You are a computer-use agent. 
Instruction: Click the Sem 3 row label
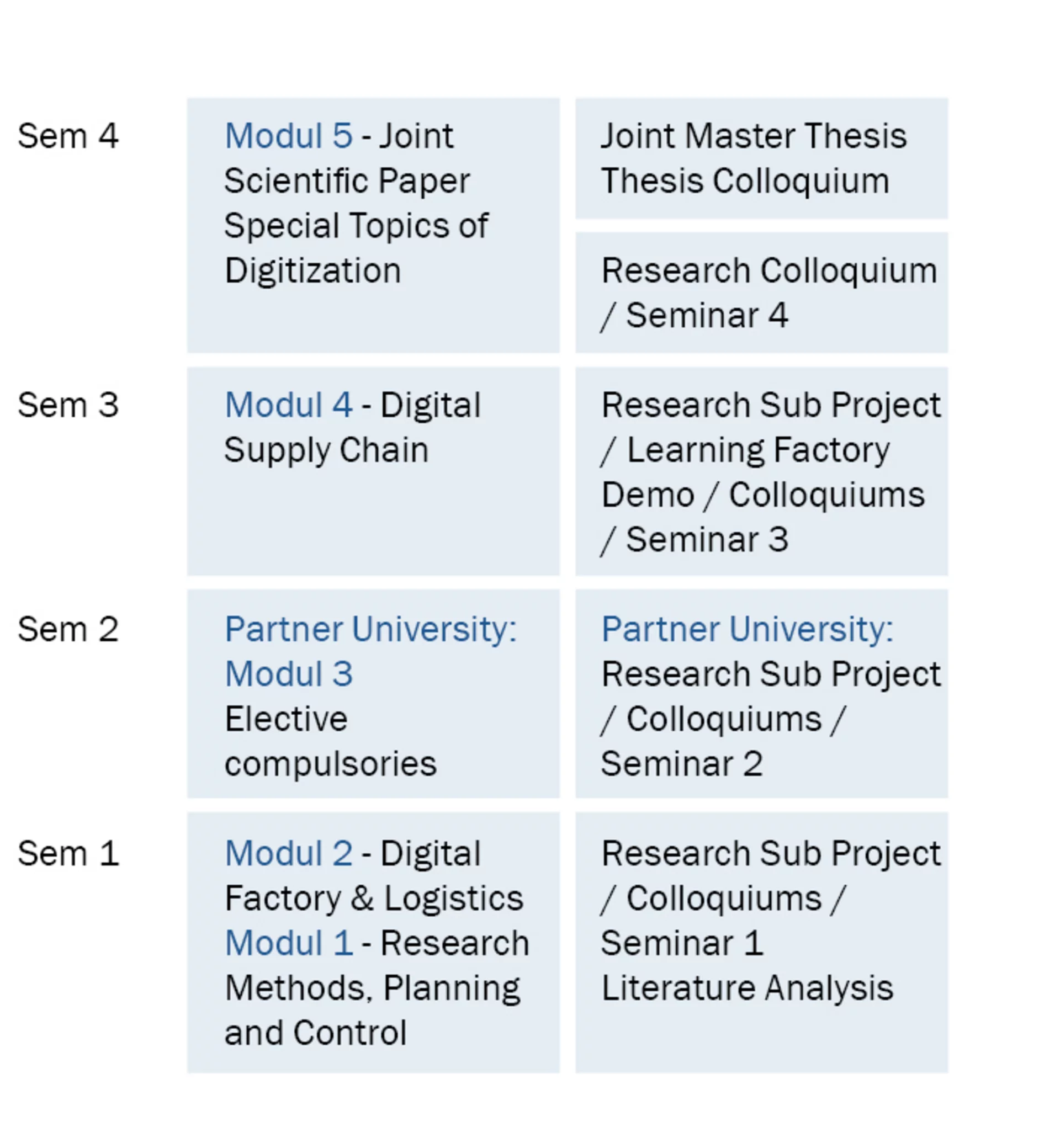[68, 406]
